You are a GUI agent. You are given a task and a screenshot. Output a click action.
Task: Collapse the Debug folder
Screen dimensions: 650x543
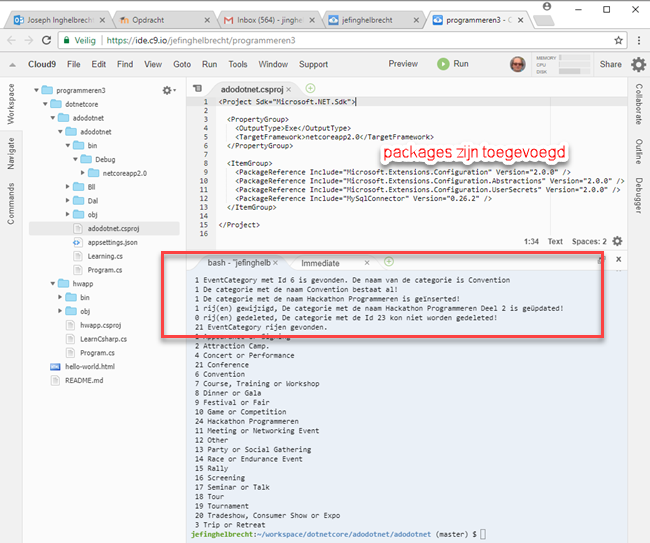click(75, 159)
